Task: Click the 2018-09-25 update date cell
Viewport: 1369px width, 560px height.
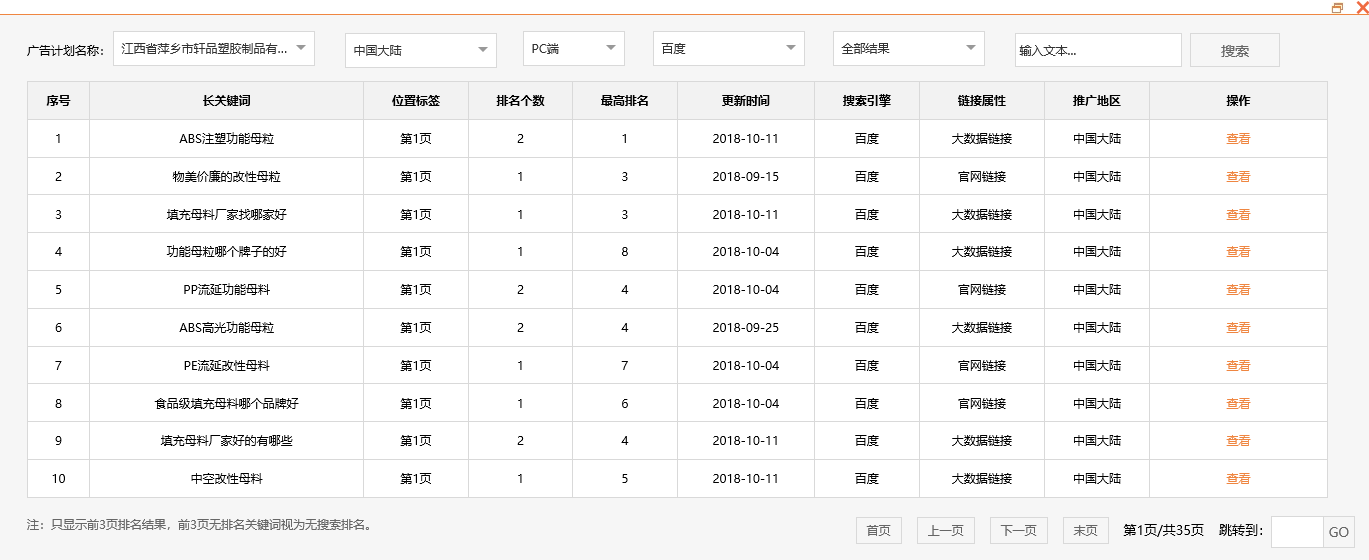Action: [746, 328]
